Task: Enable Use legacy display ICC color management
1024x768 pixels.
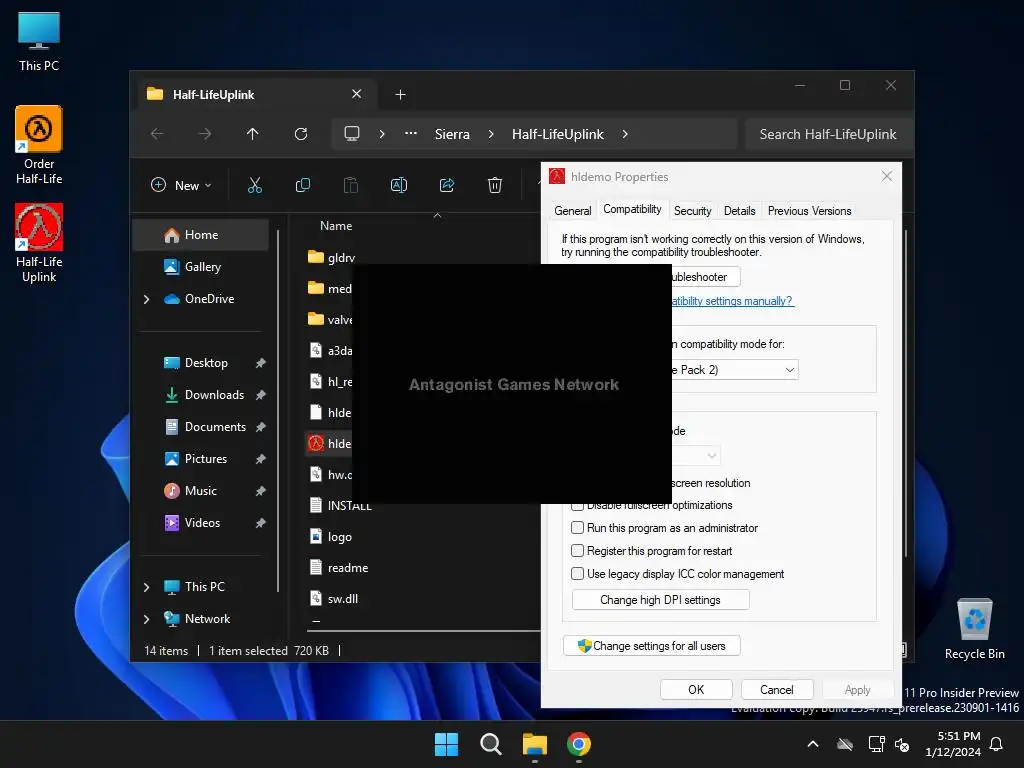Action: coord(577,573)
